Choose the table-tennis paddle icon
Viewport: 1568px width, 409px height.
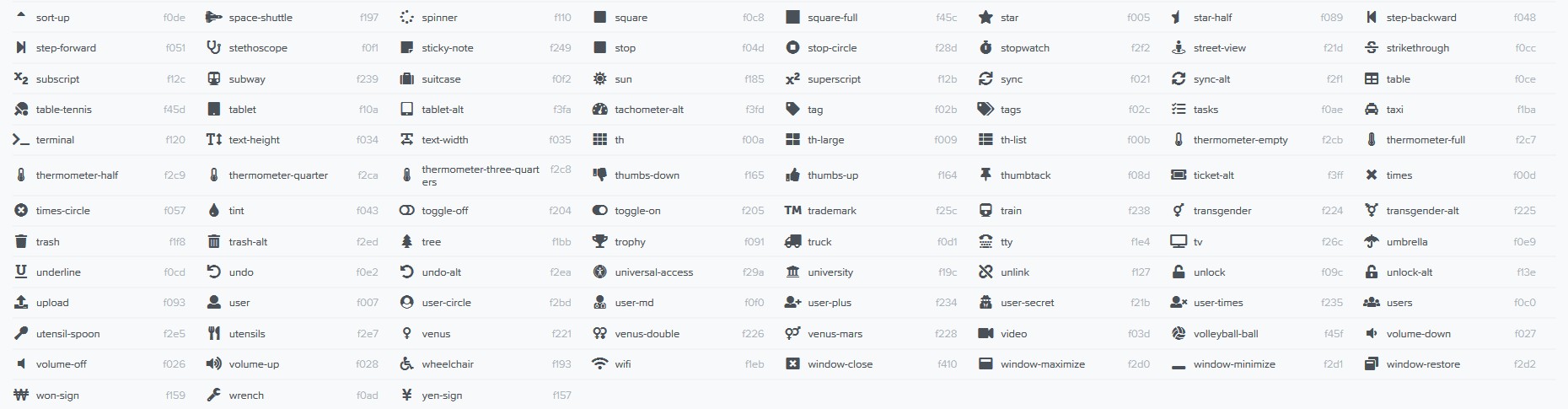tap(21, 110)
